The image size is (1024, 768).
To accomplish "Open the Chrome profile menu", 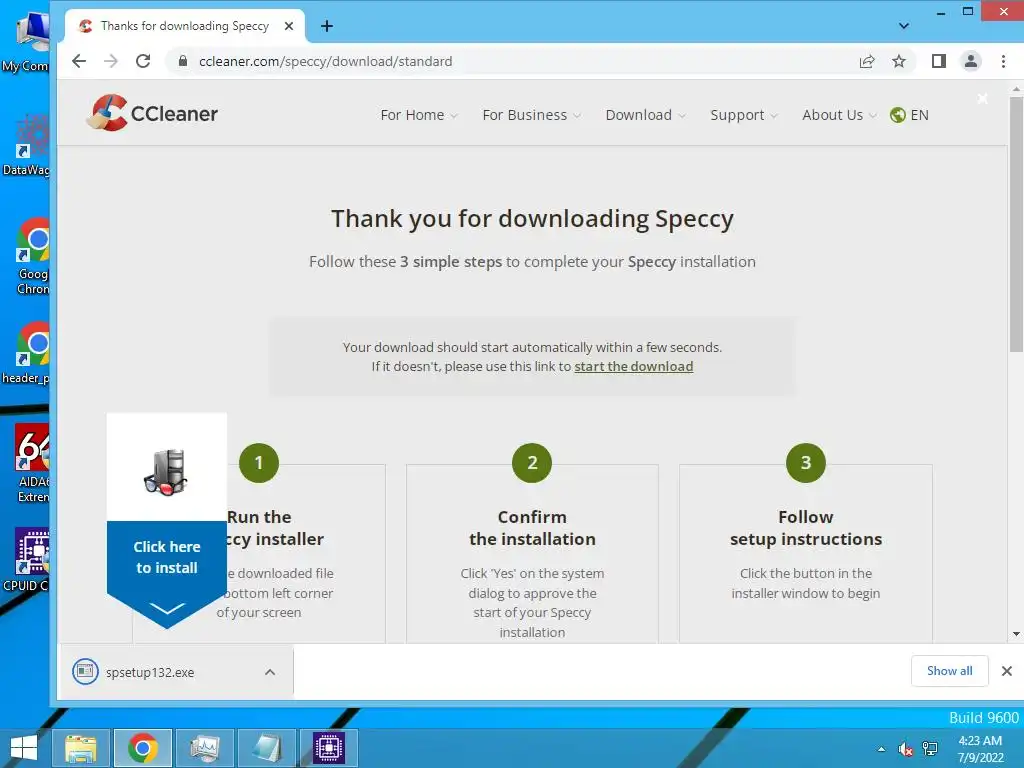I will pos(971,61).
